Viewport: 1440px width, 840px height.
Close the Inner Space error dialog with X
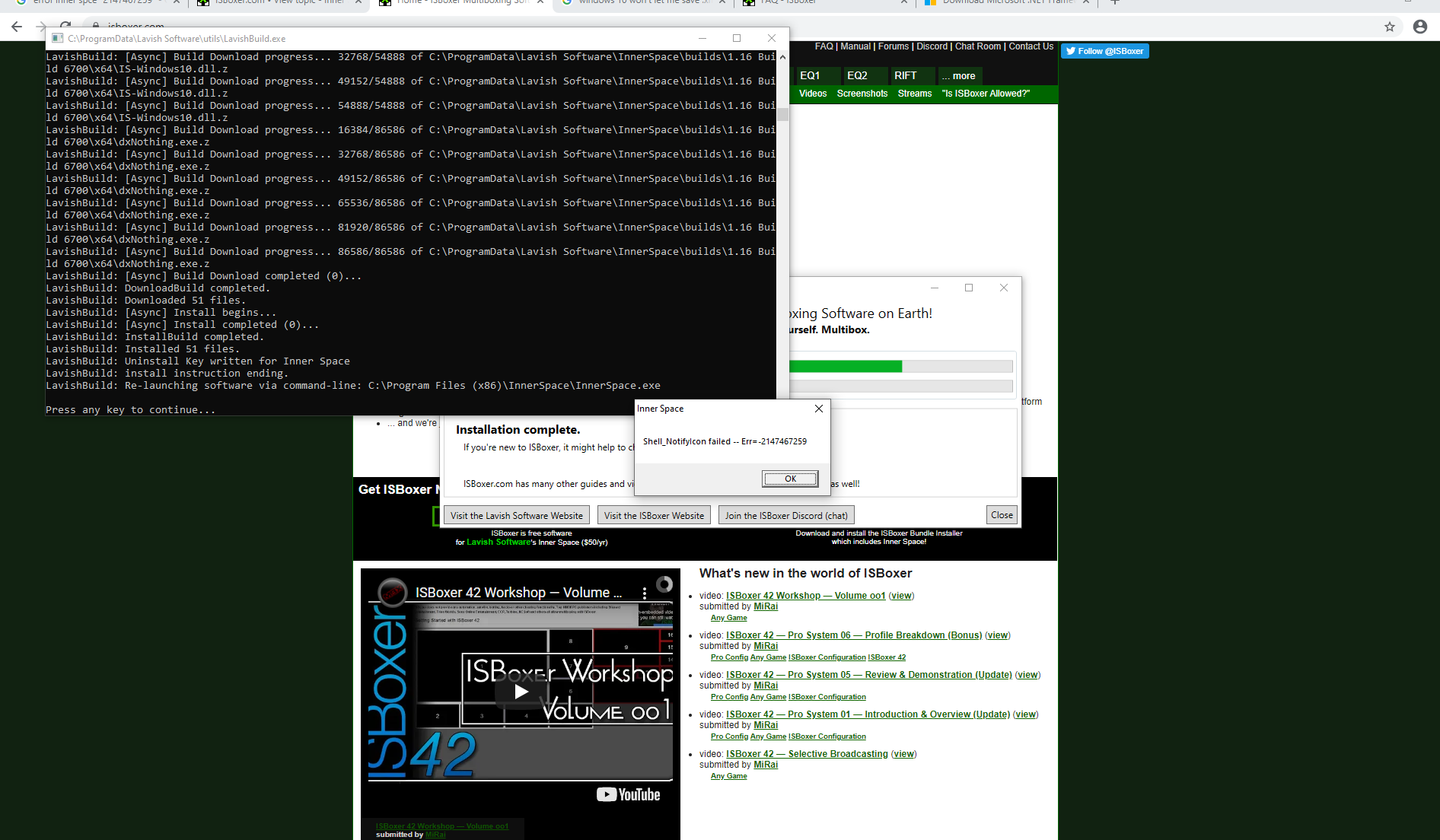pos(819,409)
